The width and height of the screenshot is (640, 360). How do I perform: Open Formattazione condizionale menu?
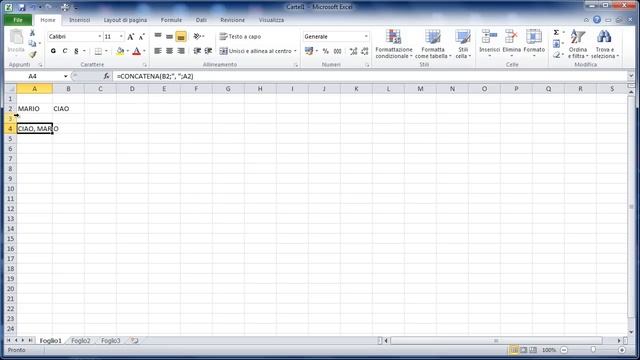(x=394, y=44)
